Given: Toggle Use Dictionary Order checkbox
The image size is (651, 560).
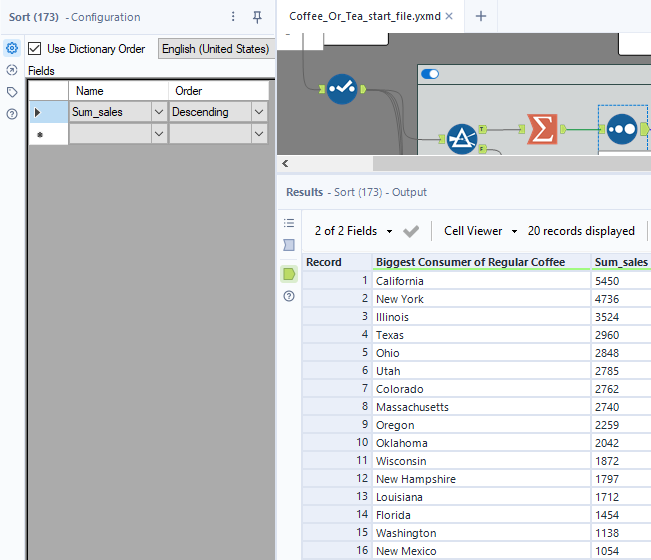Looking at the screenshot, I should point(34,49).
